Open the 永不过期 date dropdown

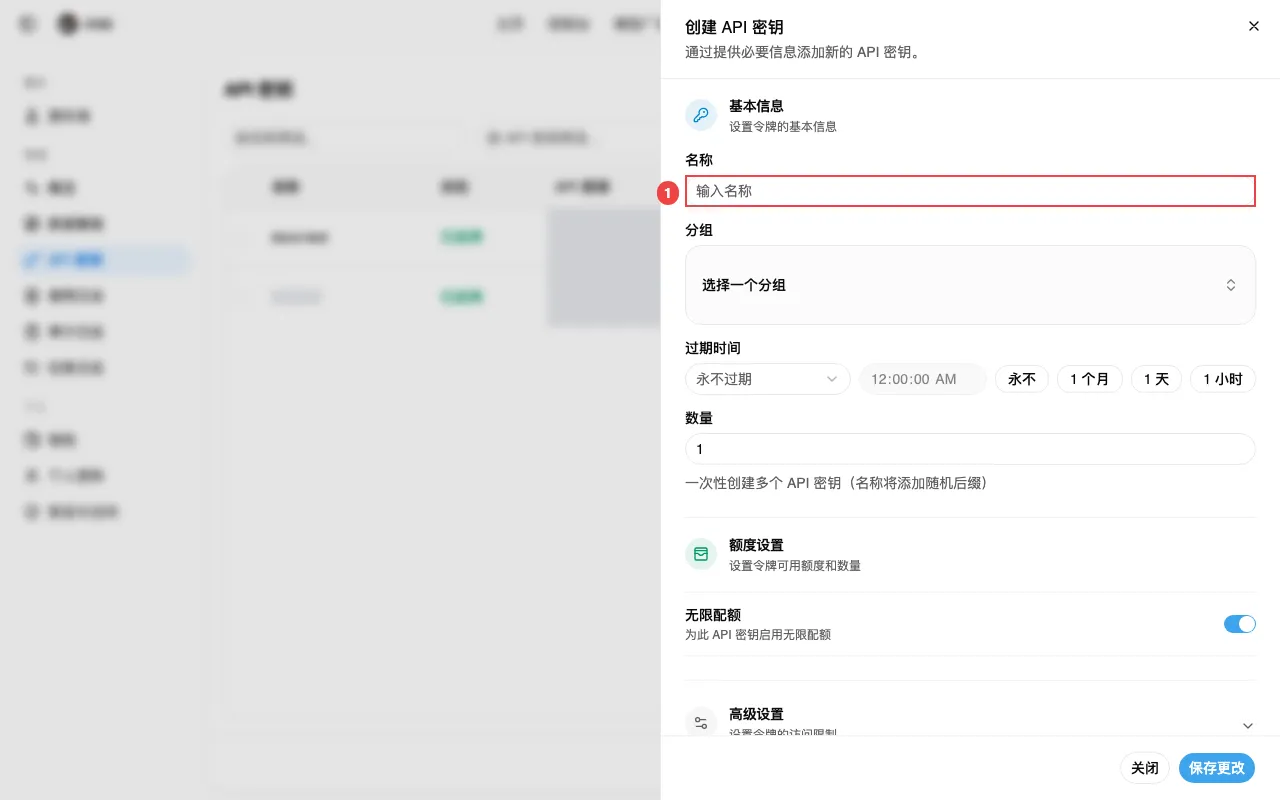pyautogui.click(x=767, y=379)
